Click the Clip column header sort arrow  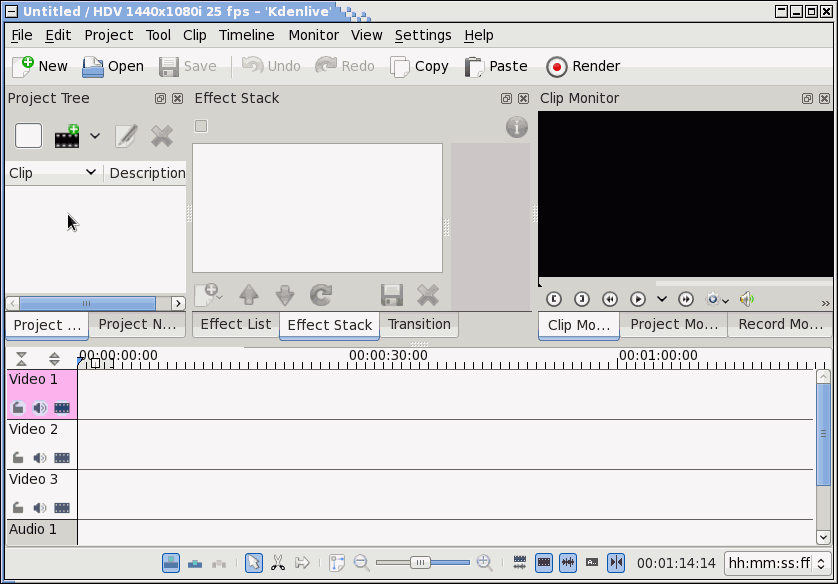[x=91, y=172]
